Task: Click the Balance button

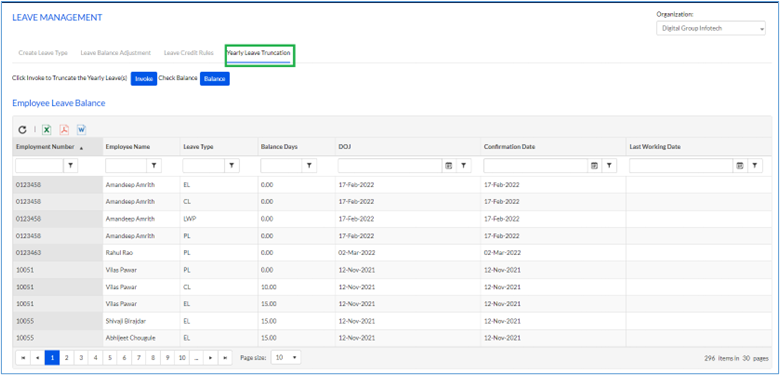Action: 215,79
